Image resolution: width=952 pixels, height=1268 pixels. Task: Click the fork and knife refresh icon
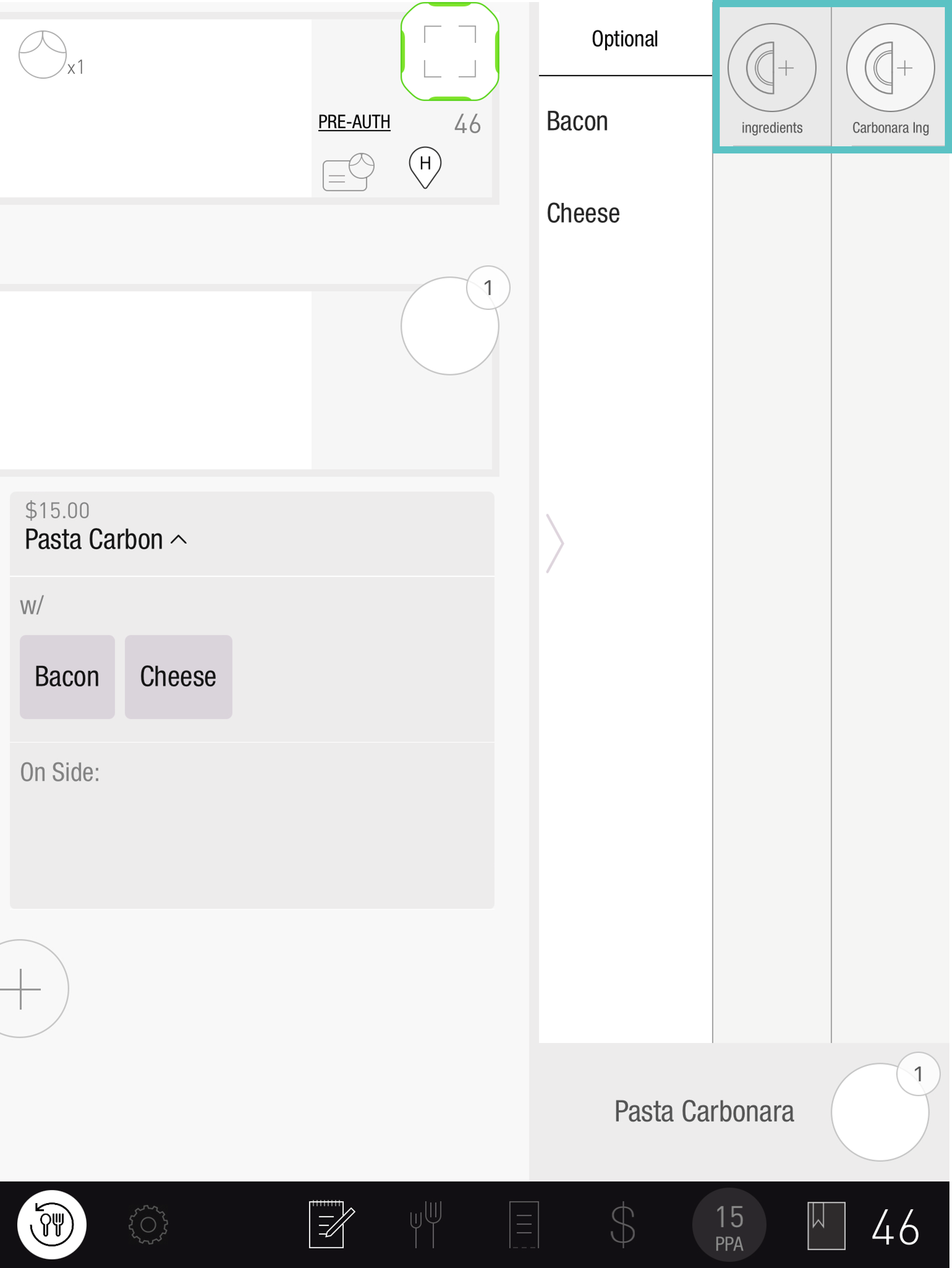click(x=52, y=1225)
